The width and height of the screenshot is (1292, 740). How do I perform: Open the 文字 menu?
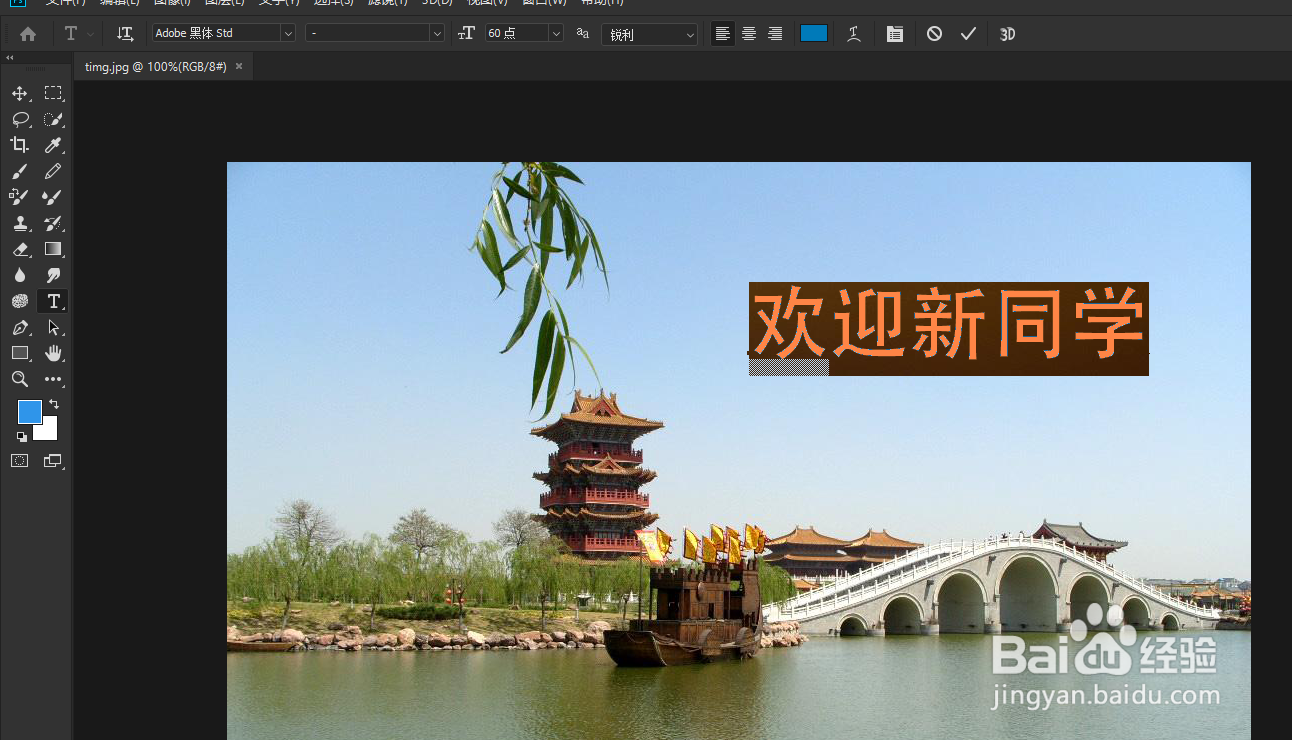click(278, 4)
